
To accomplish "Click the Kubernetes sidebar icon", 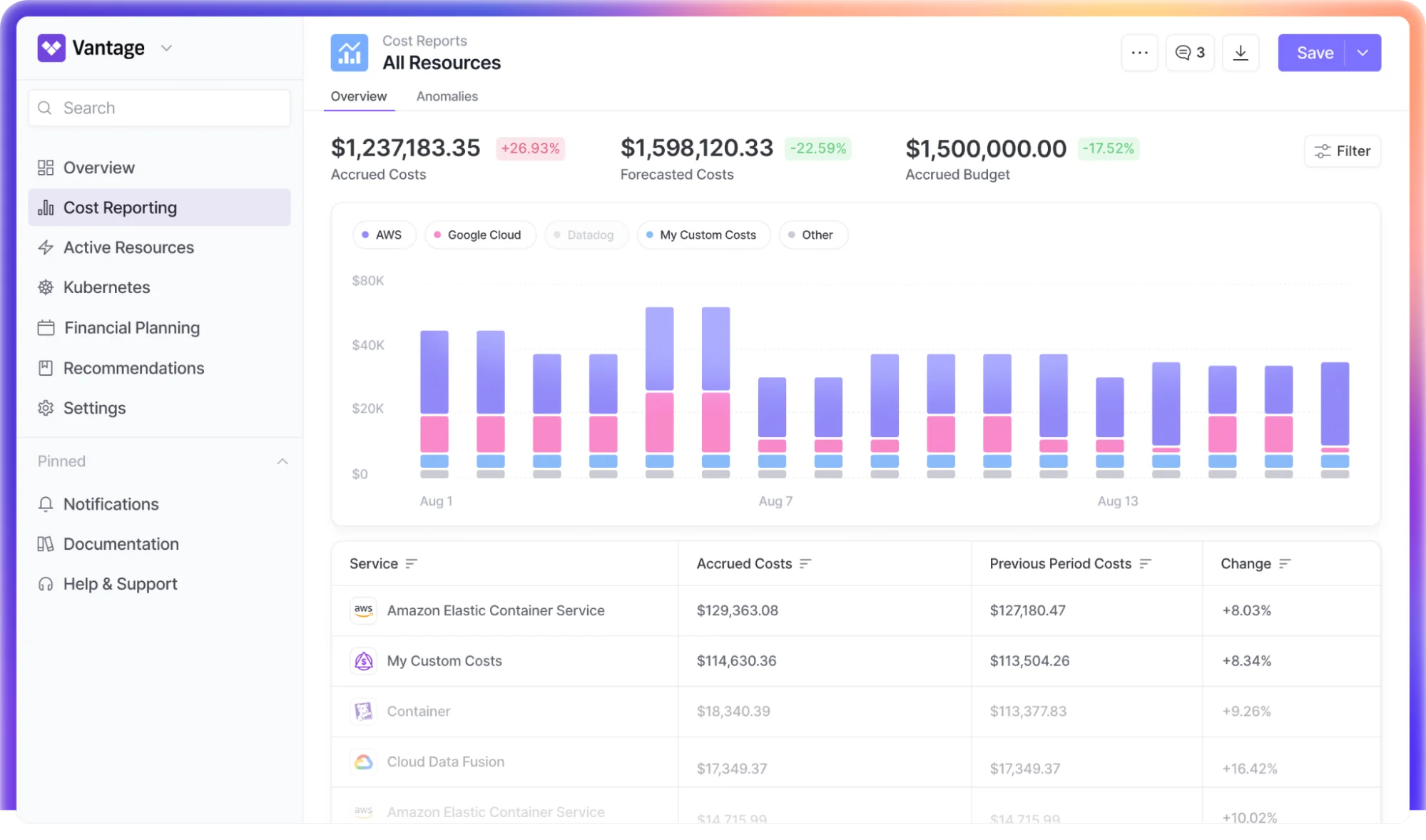I will [x=46, y=287].
